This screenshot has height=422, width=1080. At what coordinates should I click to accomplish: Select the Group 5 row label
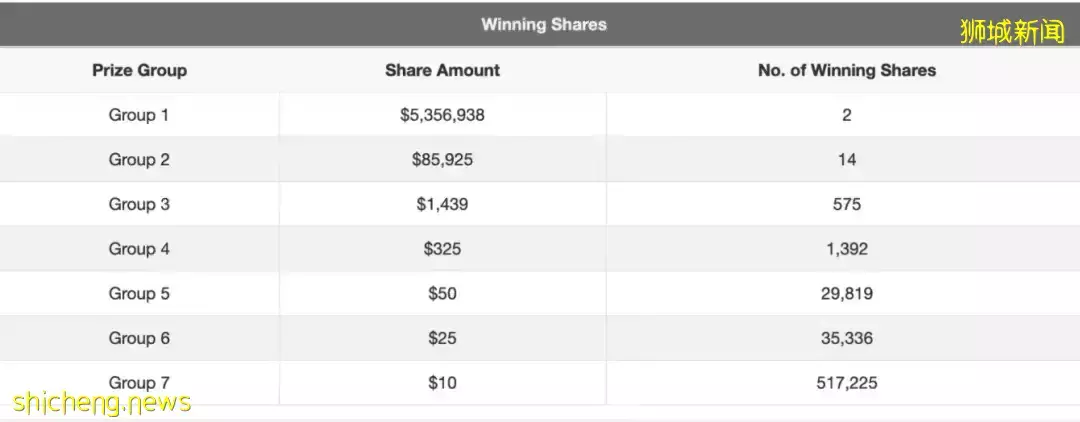138,293
